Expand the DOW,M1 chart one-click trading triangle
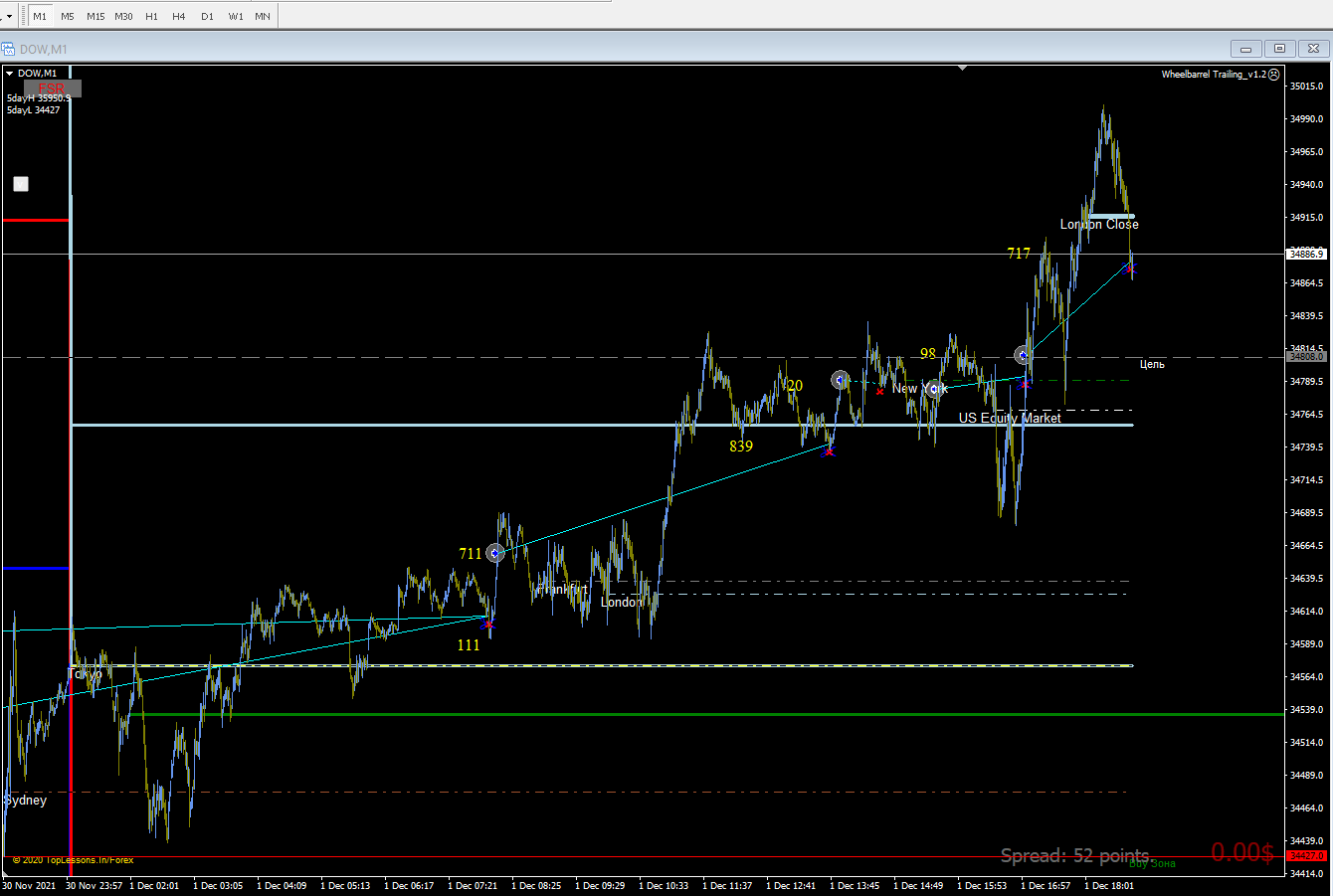This screenshot has width=1333, height=896. [9, 74]
